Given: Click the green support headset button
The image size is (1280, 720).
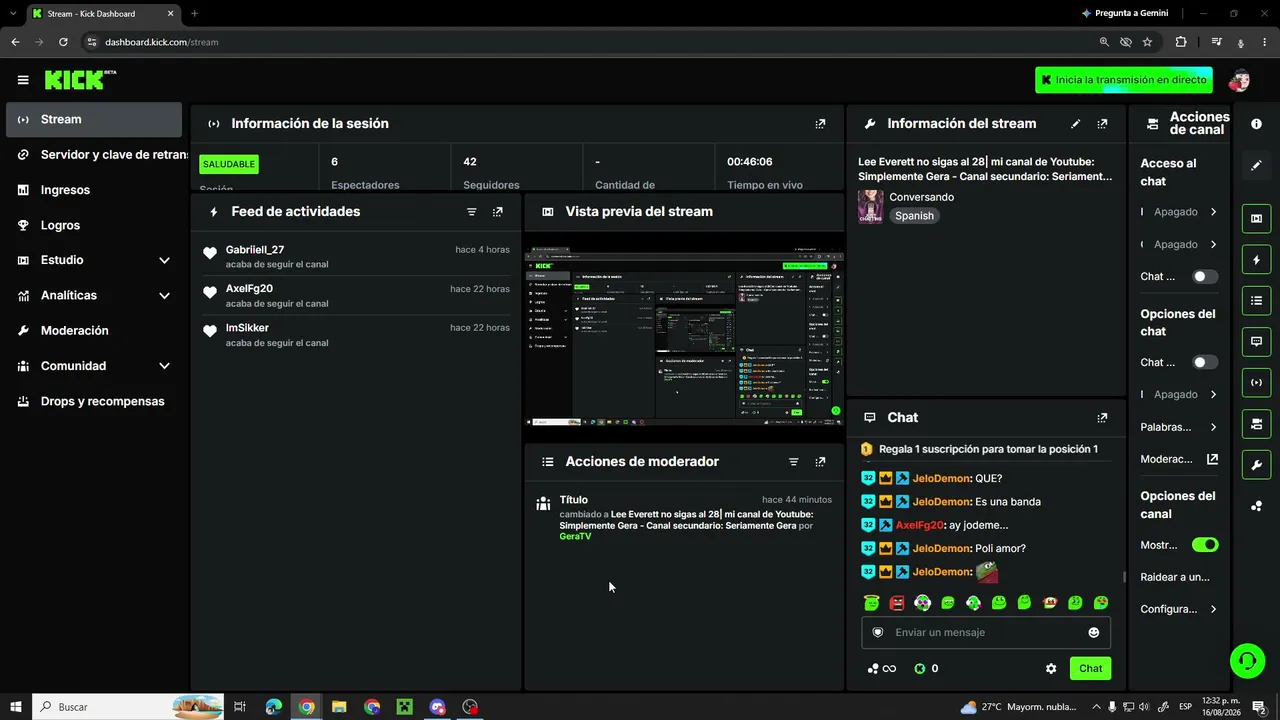Looking at the screenshot, I should [x=1247, y=660].
